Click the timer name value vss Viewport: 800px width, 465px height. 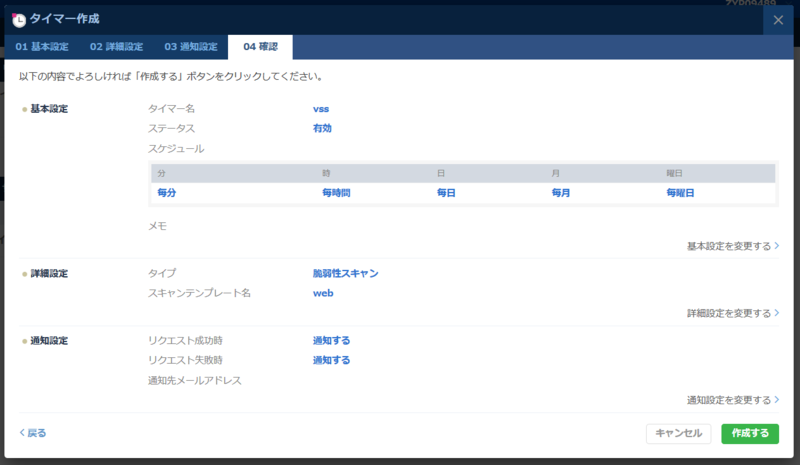[x=321, y=109]
